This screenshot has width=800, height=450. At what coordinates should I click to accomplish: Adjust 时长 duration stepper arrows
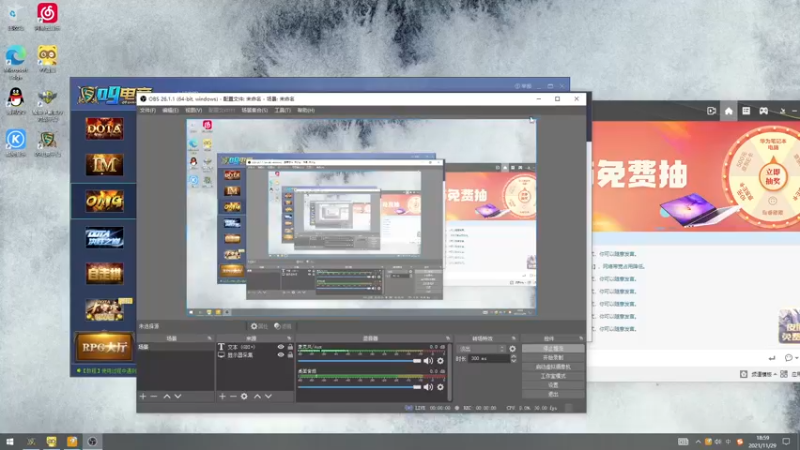(513, 359)
